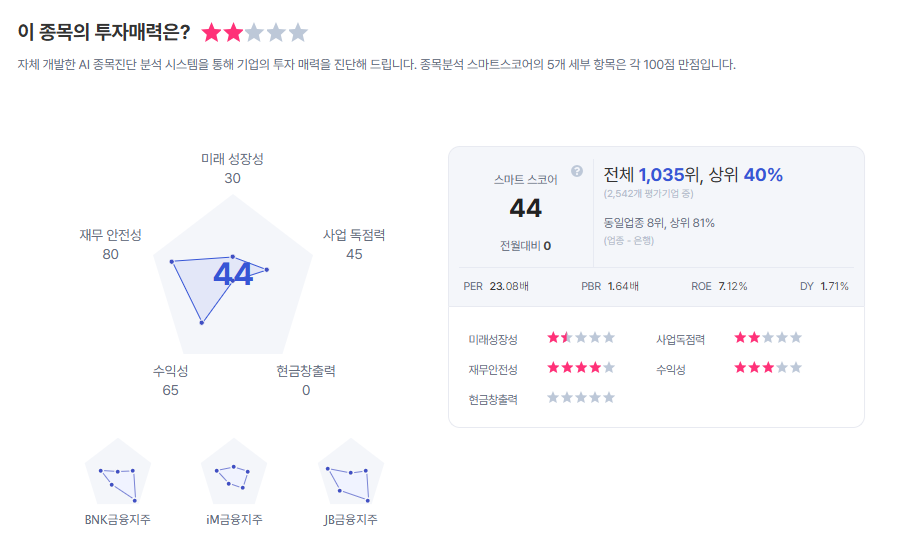Click the 미래성장성 star rating row
901x539 pixels.
click(x=581, y=338)
